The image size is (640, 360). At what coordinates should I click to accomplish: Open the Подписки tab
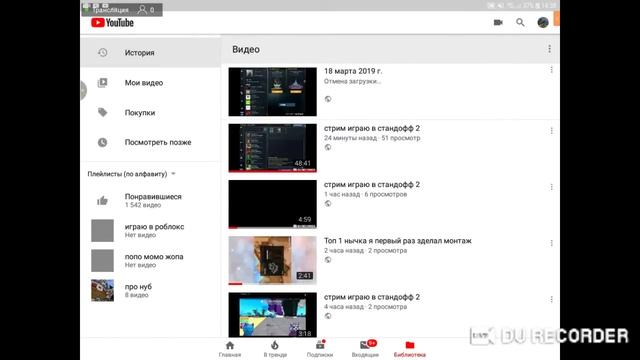pos(320,349)
